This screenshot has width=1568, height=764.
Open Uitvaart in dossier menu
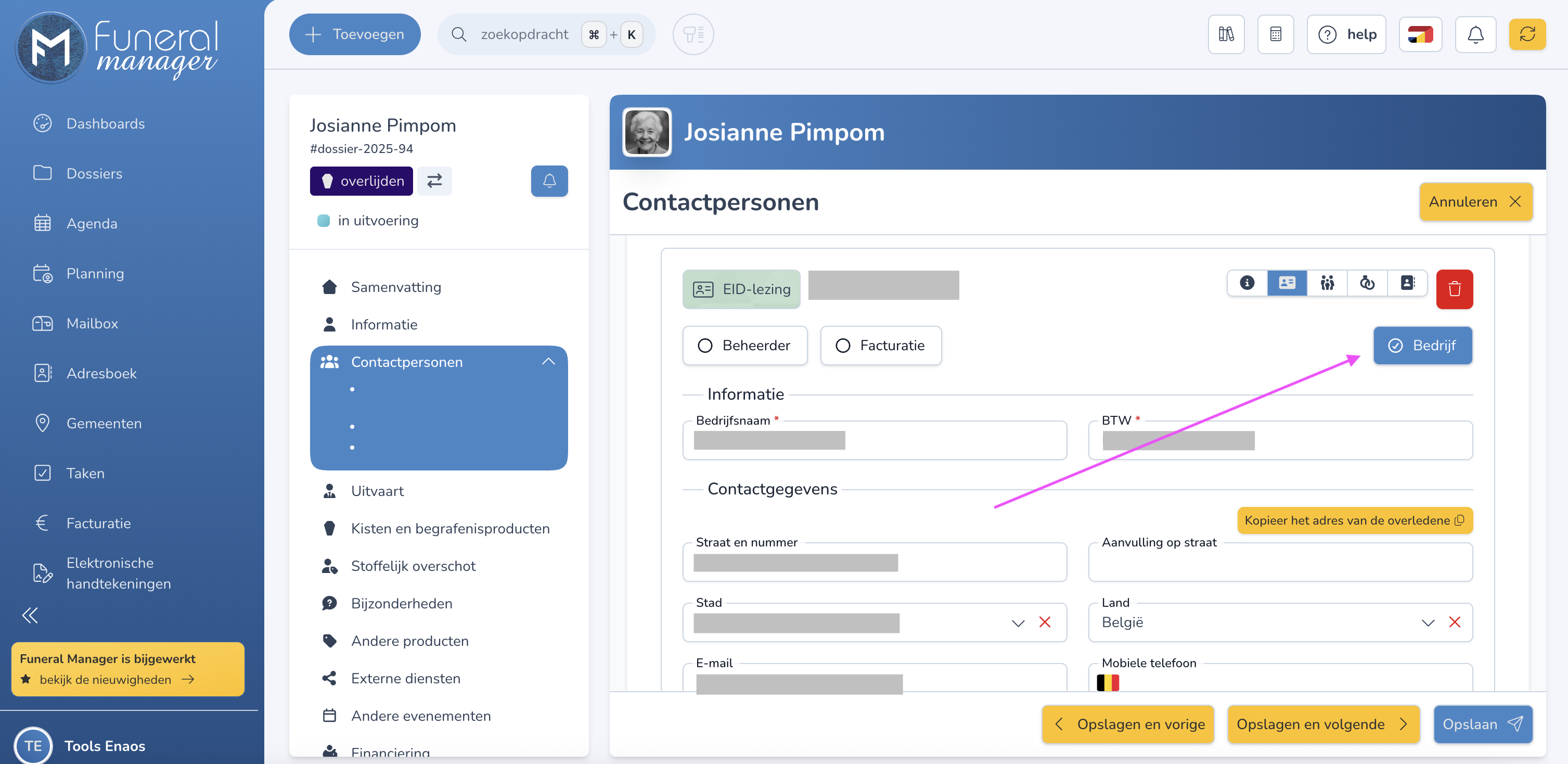[377, 491]
